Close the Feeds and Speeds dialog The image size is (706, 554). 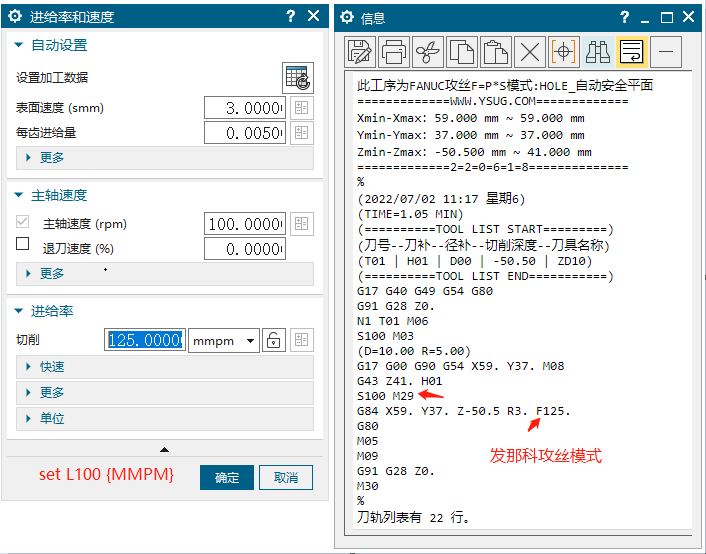[313, 16]
